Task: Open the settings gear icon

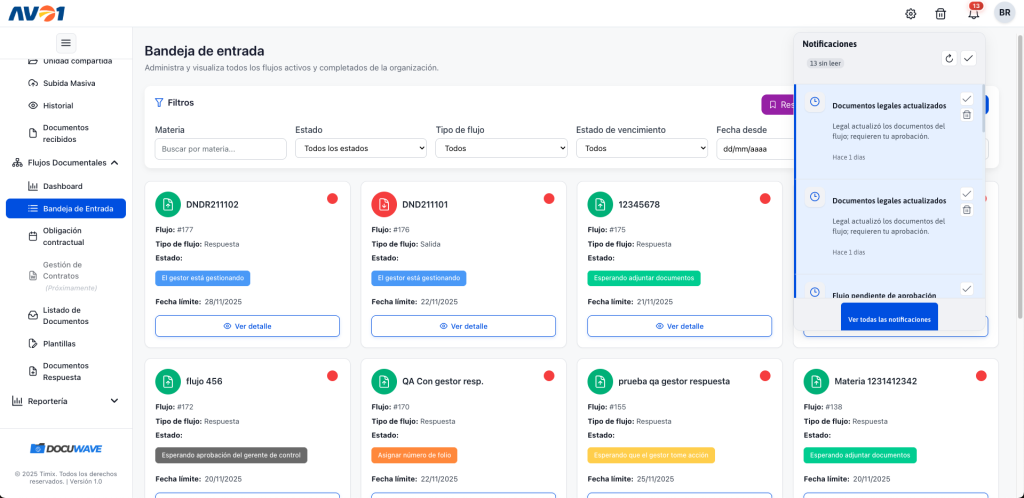Action: 911,13
